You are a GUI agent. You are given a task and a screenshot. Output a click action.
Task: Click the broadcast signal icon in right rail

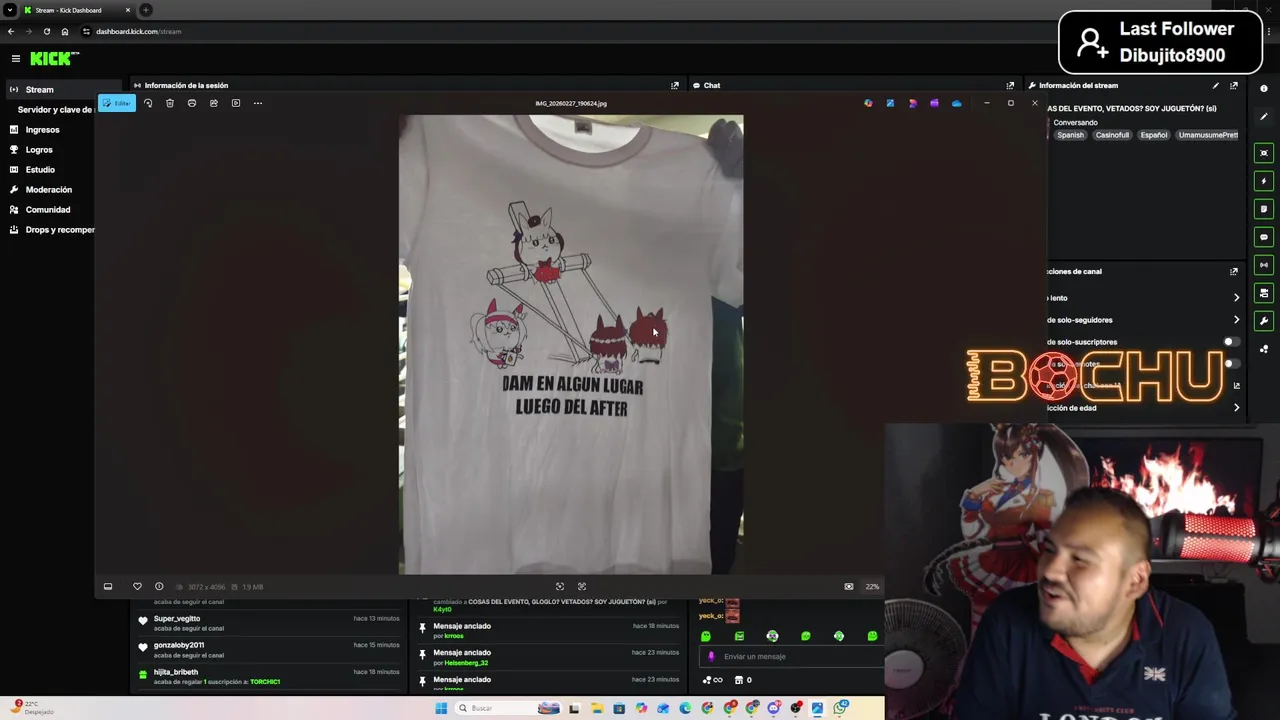click(x=1264, y=265)
